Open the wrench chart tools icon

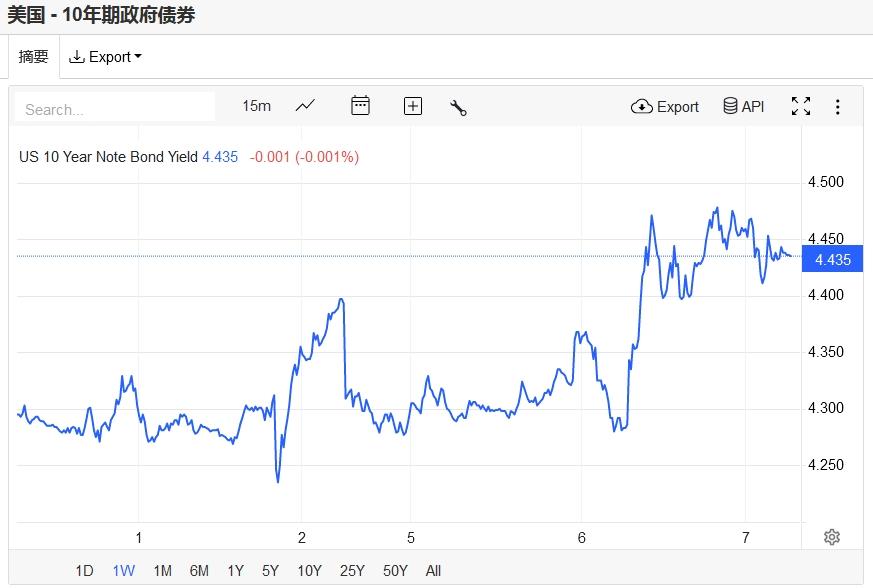[x=459, y=107]
